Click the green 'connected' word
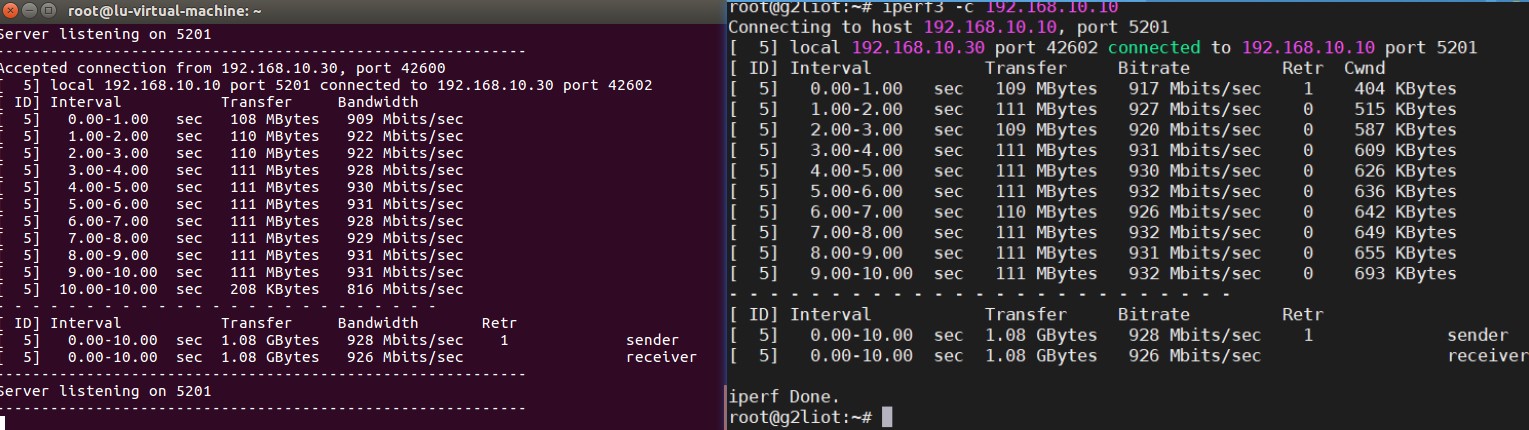 tap(1153, 48)
